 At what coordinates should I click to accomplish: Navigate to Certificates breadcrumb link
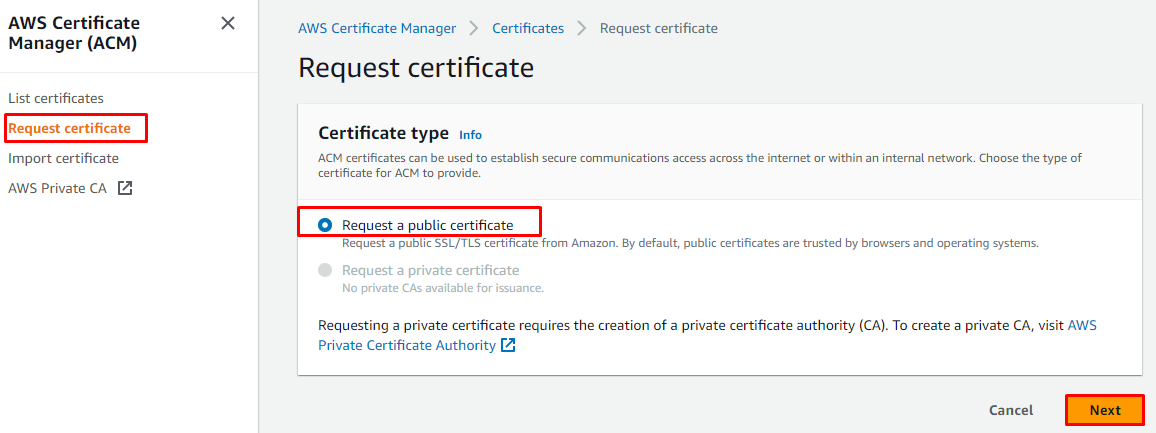click(x=528, y=28)
